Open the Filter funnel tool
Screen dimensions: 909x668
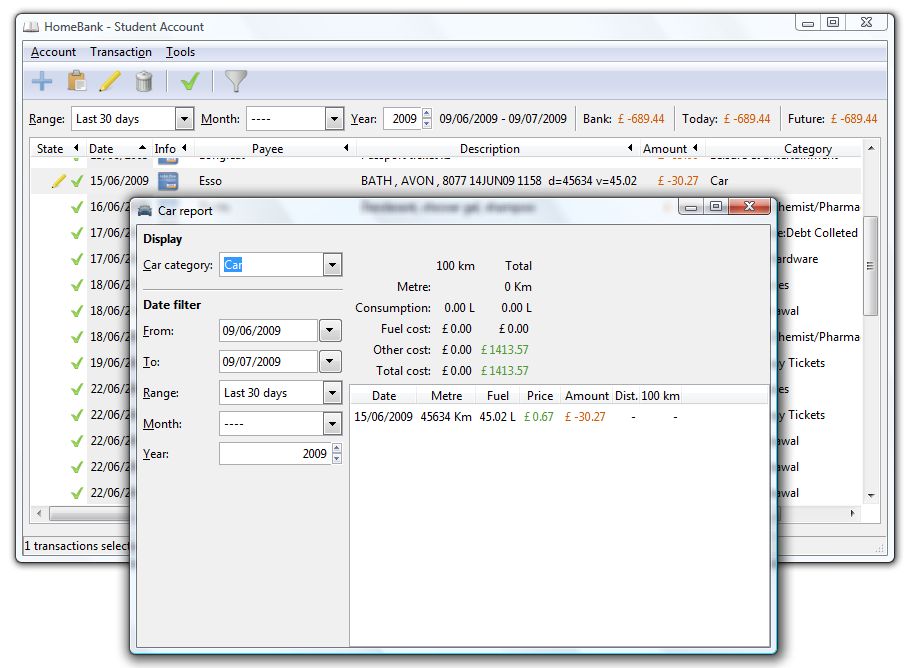coord(235,82)
